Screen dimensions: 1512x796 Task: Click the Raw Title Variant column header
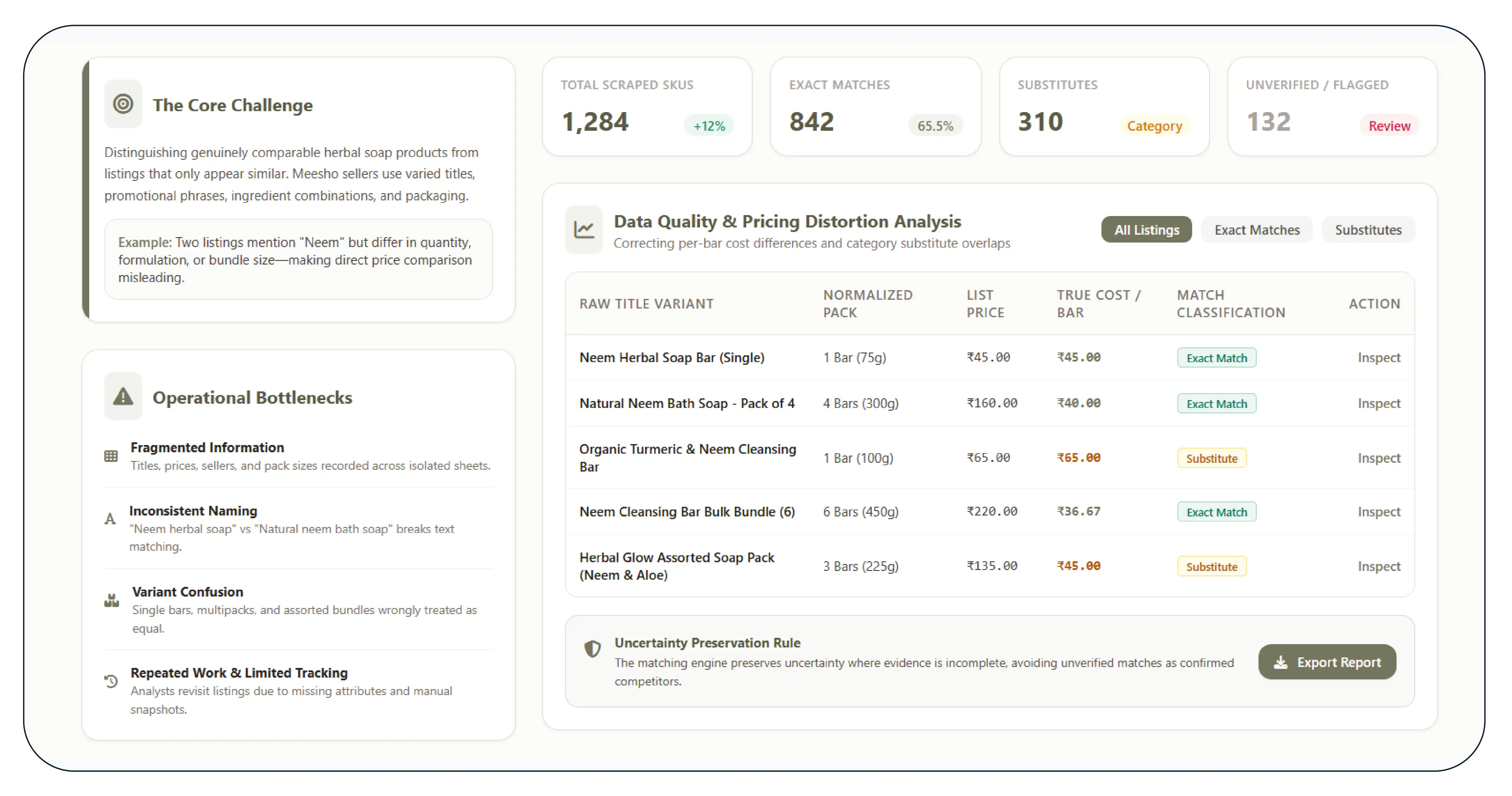tap(646, 304)
